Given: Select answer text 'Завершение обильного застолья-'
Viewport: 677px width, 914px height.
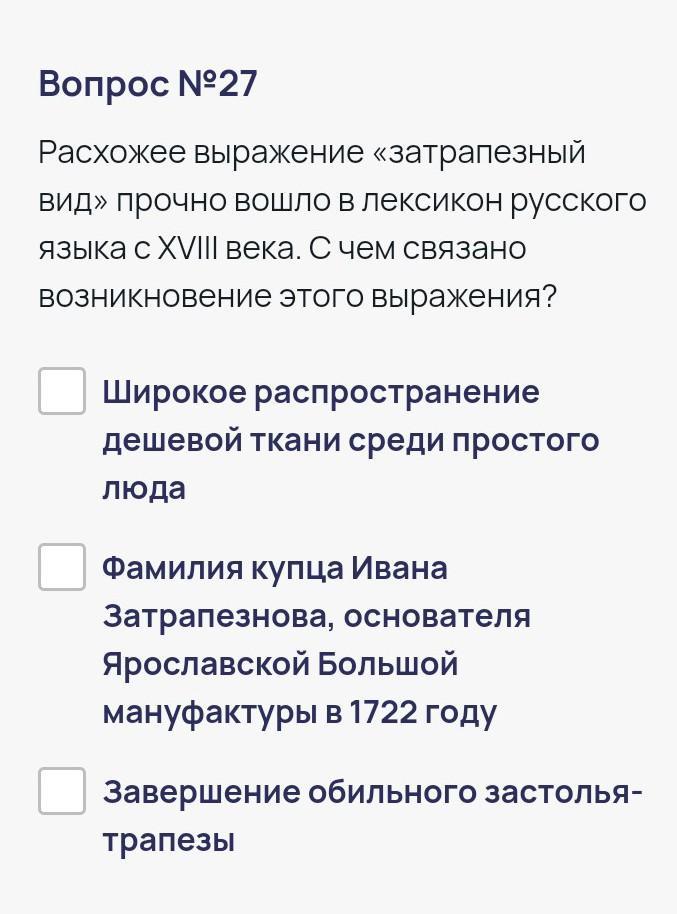Looking at the screenshot, I should 374,793.
